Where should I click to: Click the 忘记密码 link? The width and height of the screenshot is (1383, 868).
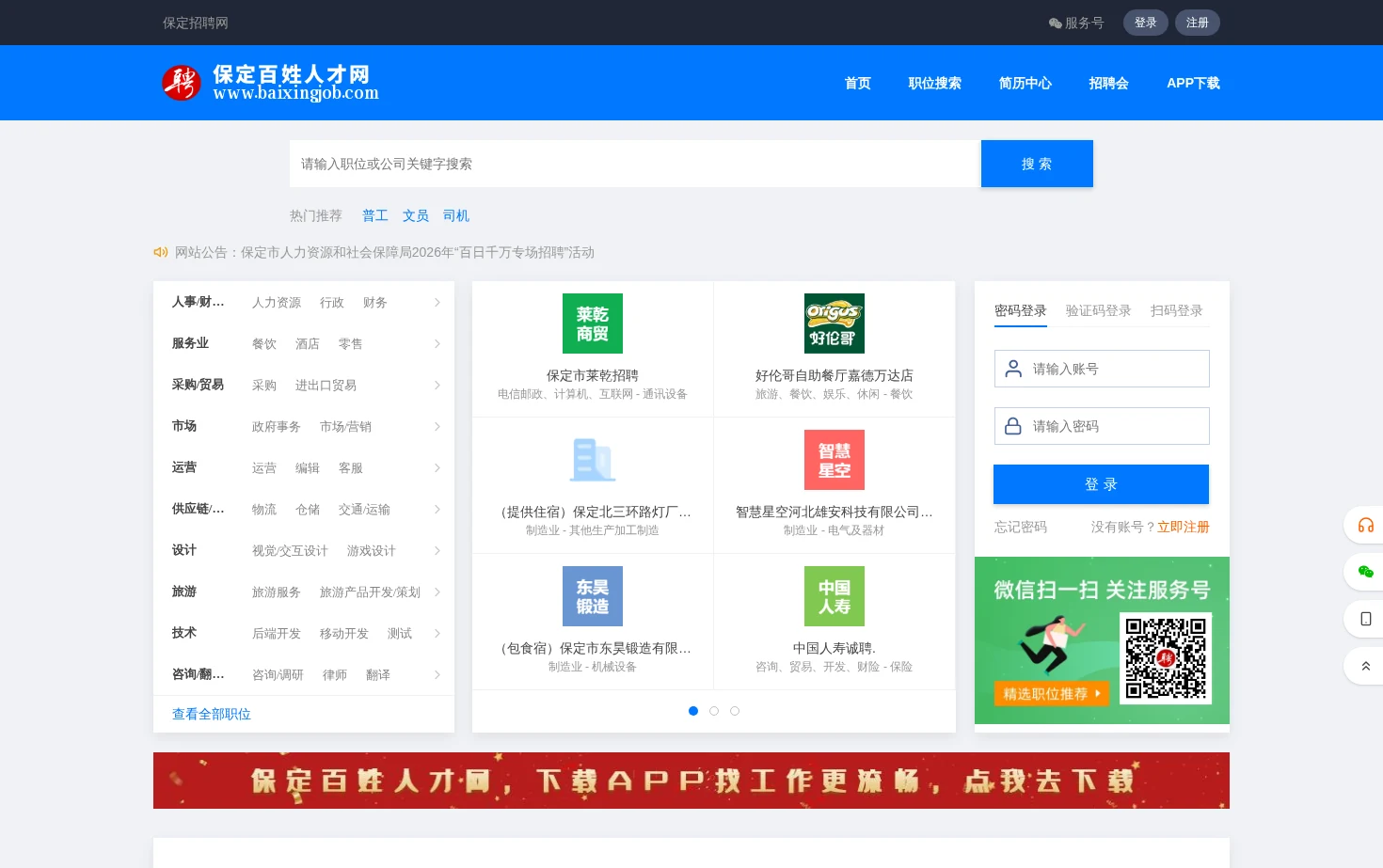tap(1021, 527)
